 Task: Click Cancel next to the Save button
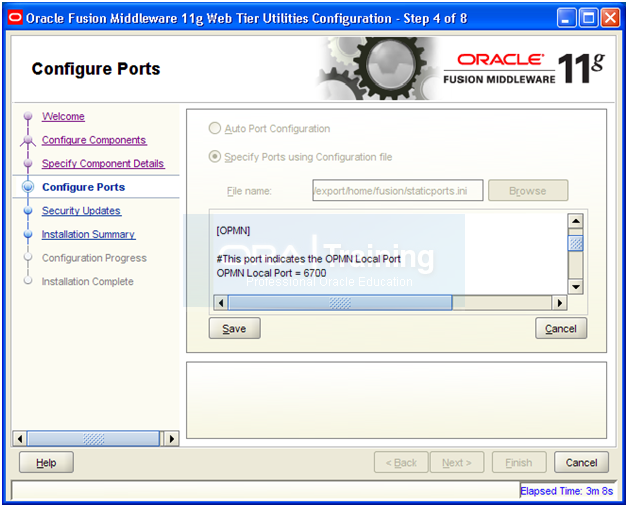pyautogui.click(x=561, y=328)
